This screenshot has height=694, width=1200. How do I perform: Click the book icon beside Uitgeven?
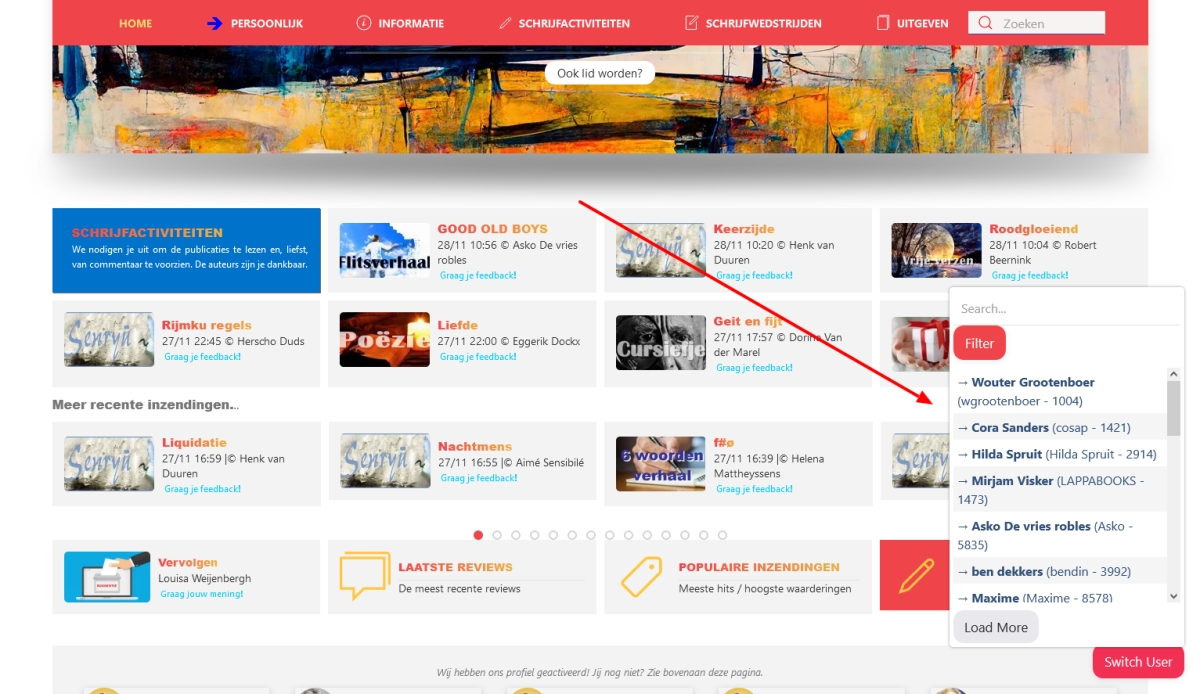click(x=882, y=23)
